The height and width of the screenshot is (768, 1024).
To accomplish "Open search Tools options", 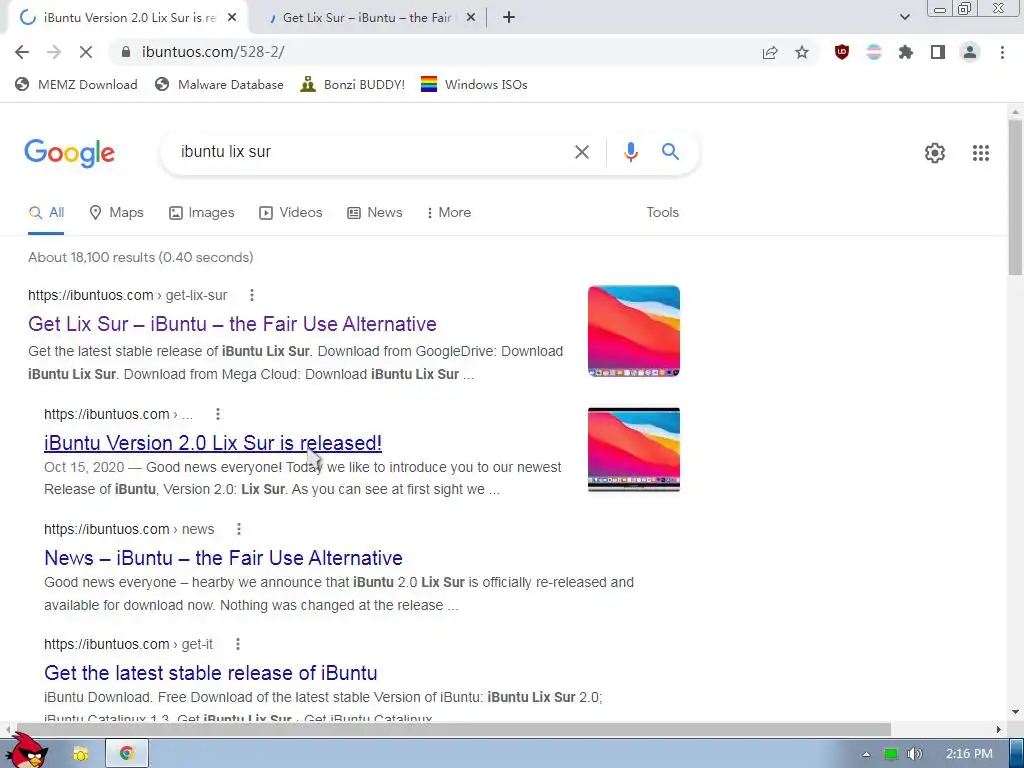I will pyautogui.click(x=662, y=212).
